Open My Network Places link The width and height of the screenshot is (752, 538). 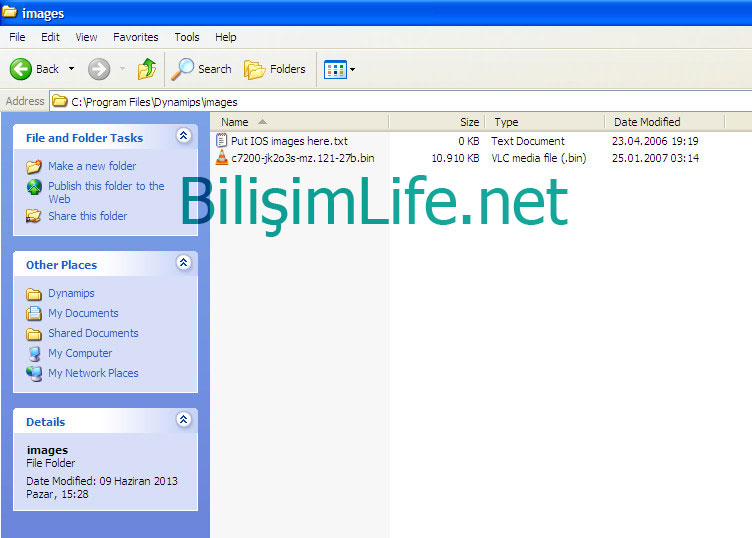pyautogui.click(x=94, y=373)
